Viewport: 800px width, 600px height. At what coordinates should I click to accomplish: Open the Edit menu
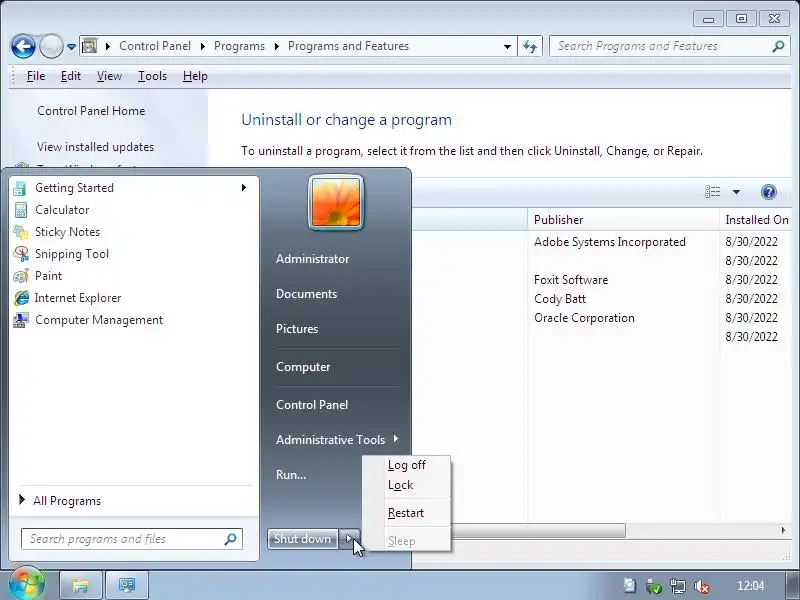tap(70, 76)
